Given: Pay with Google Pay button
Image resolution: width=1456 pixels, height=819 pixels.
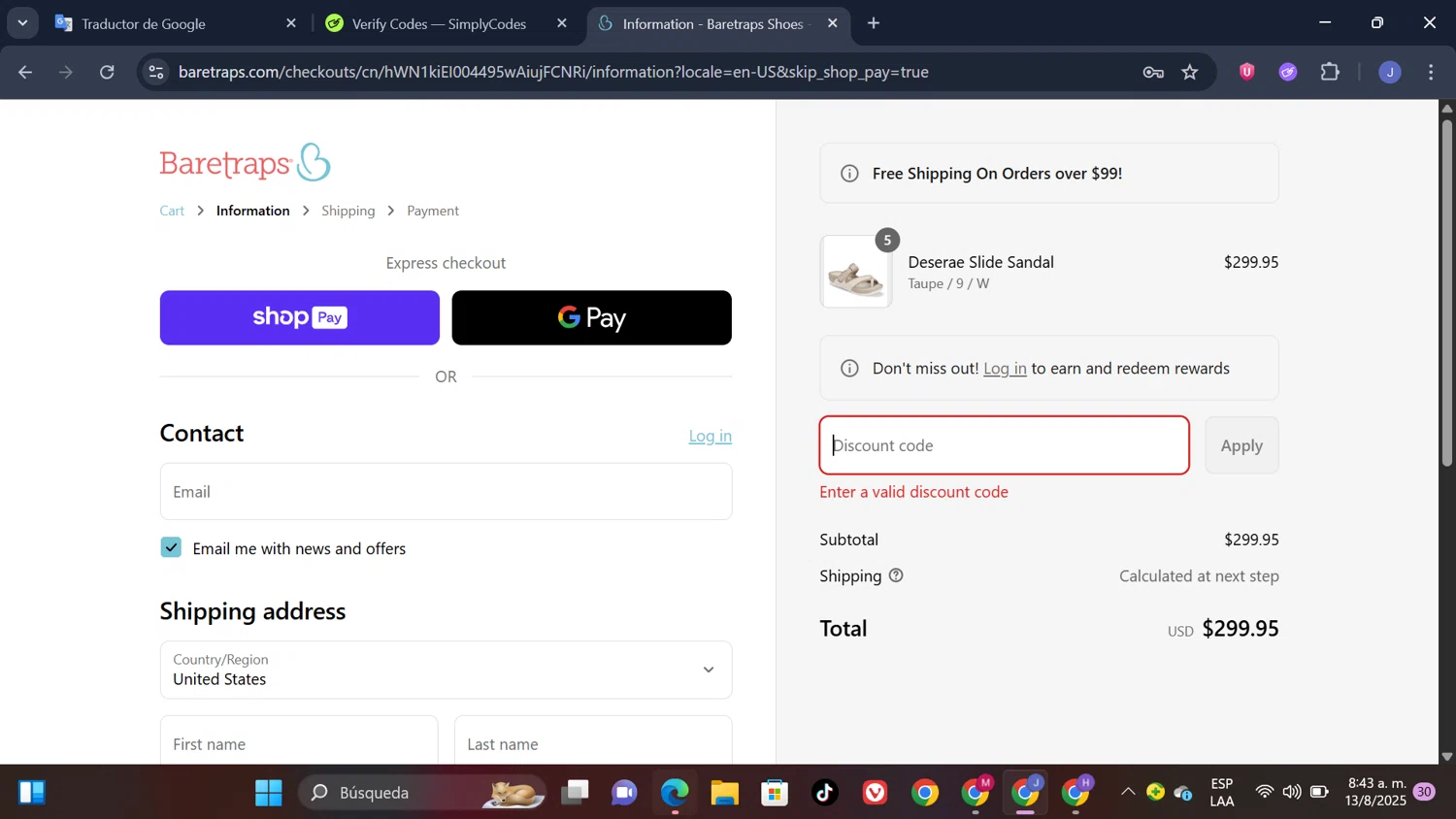Looking at the screenshot, I should pyautogui.click(x=591, y=317).
